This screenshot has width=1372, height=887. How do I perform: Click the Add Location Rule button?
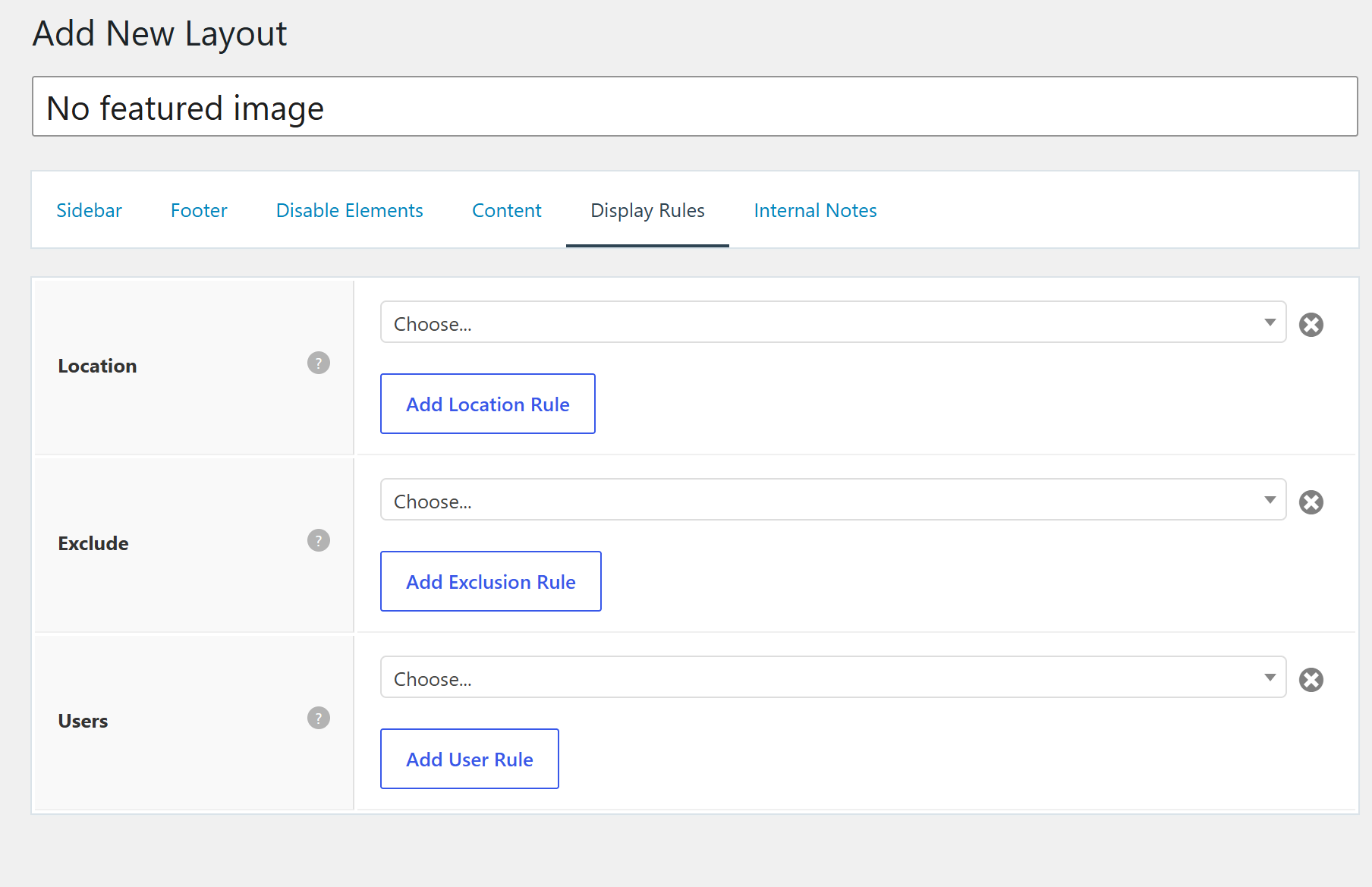click(x=488, y=404)
